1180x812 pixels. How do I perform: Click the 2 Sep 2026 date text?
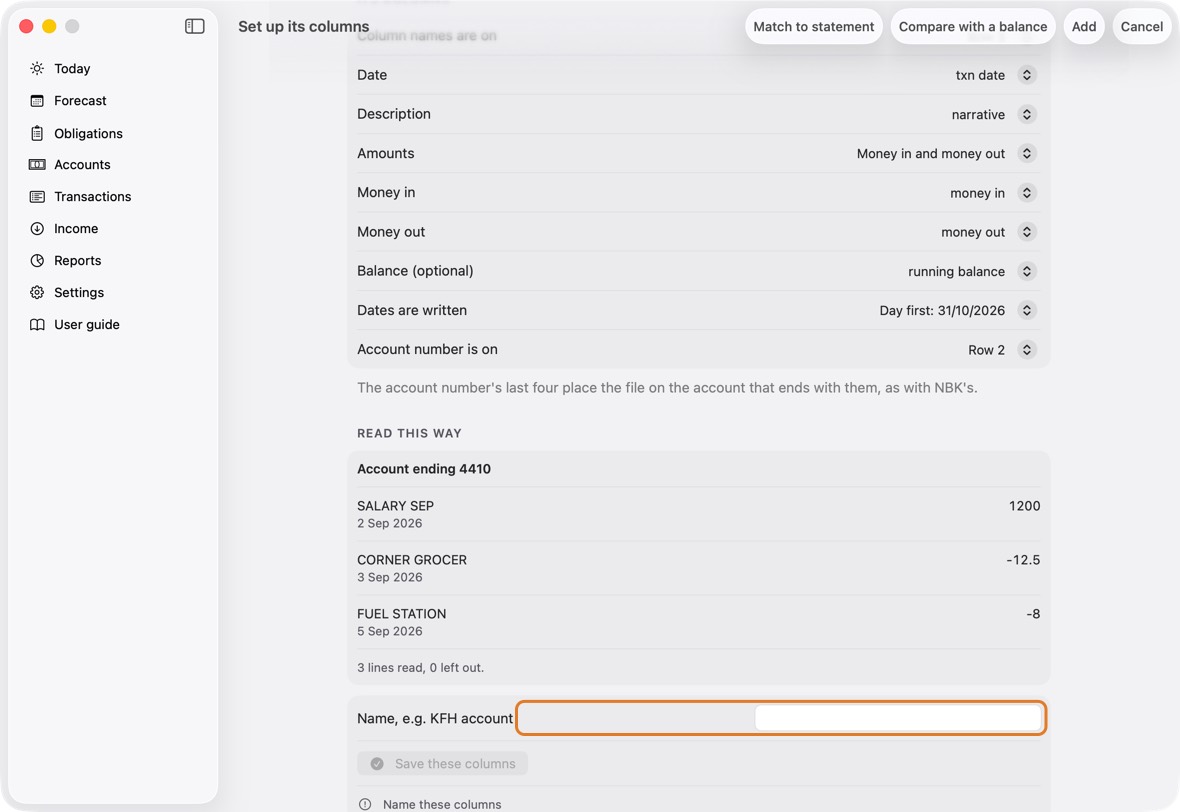pyautogui.click(x=389, y=523)
